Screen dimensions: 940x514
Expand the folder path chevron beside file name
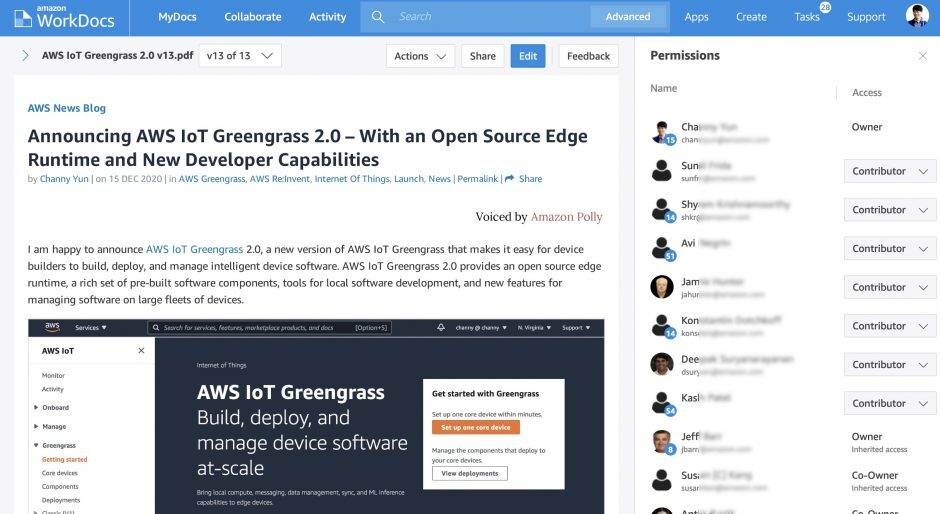[25, 55]
